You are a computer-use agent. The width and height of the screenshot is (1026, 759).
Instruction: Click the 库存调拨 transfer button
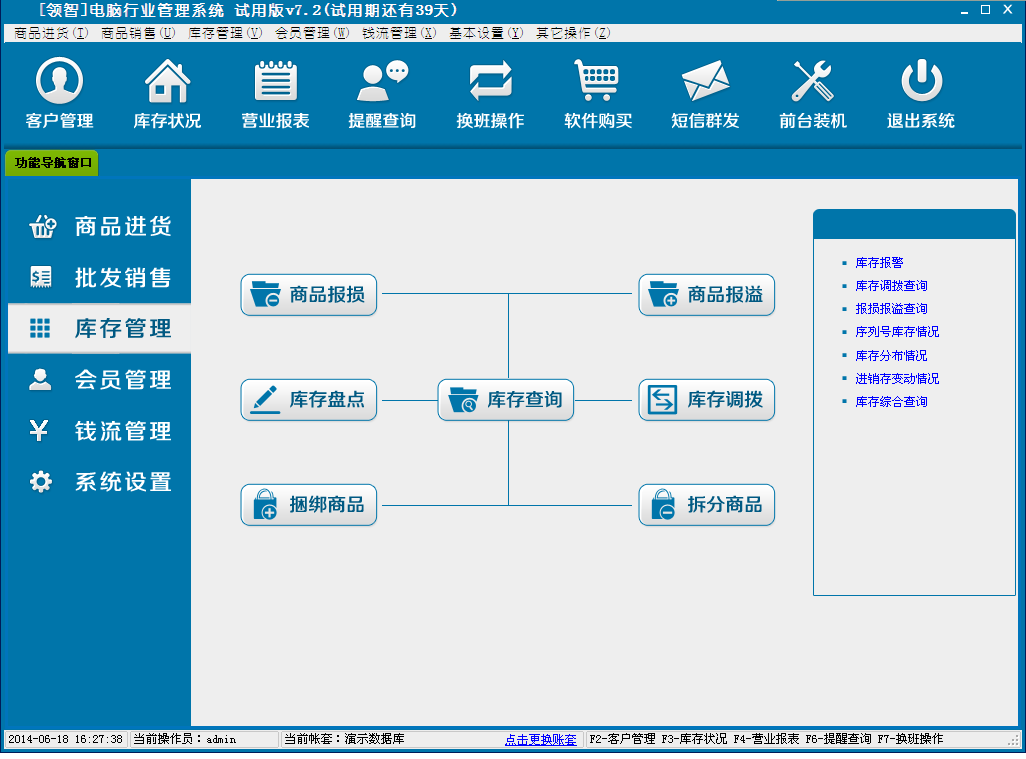point(707,400)
